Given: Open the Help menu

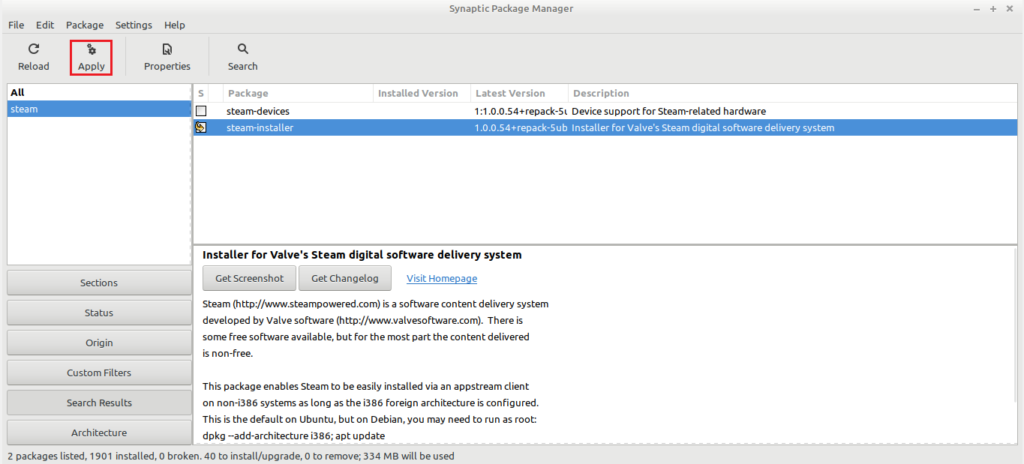Looking at the screenshot, I should click(x=175, y=25).
